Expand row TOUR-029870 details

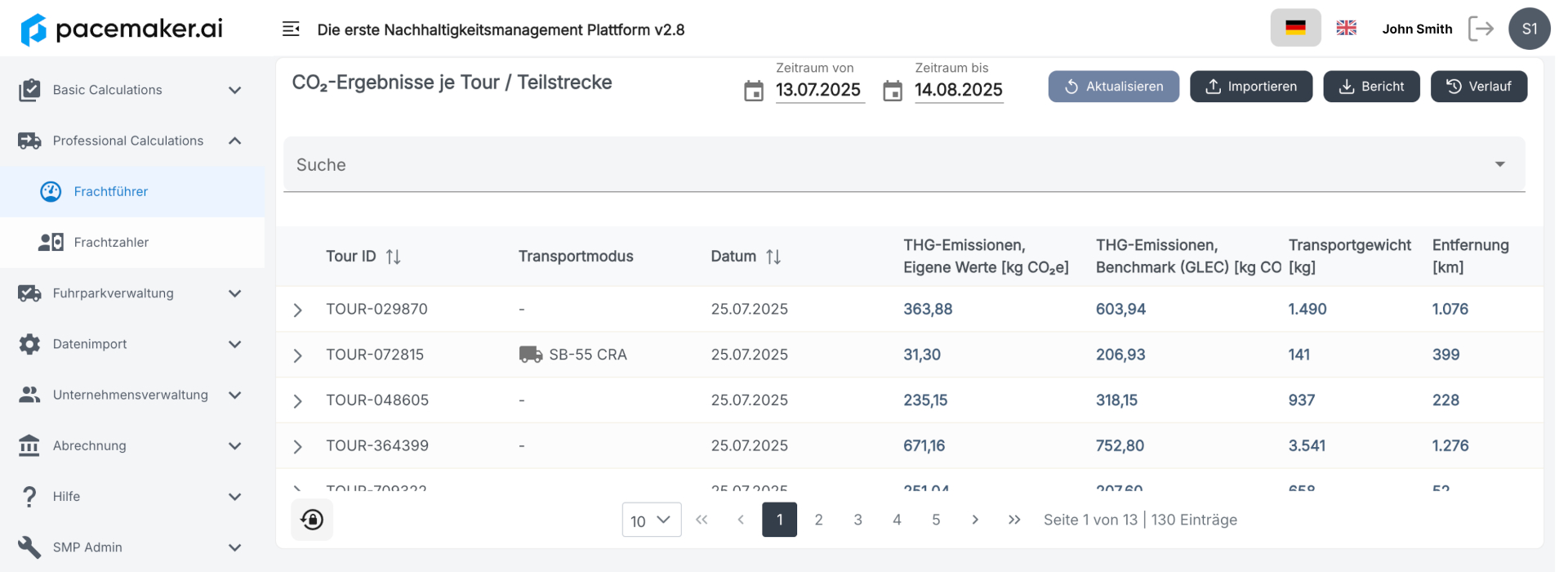(298, 310)
